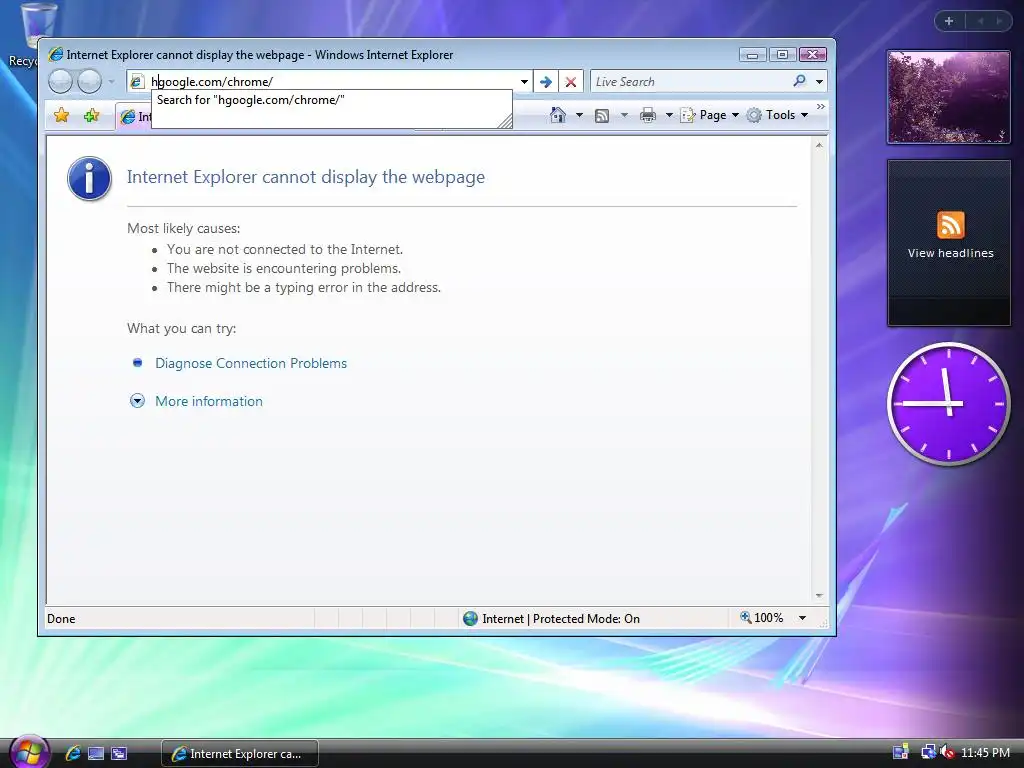
Task: Click the 100% zoom level button
Action: pyautogui.click(x=761, y=618)
